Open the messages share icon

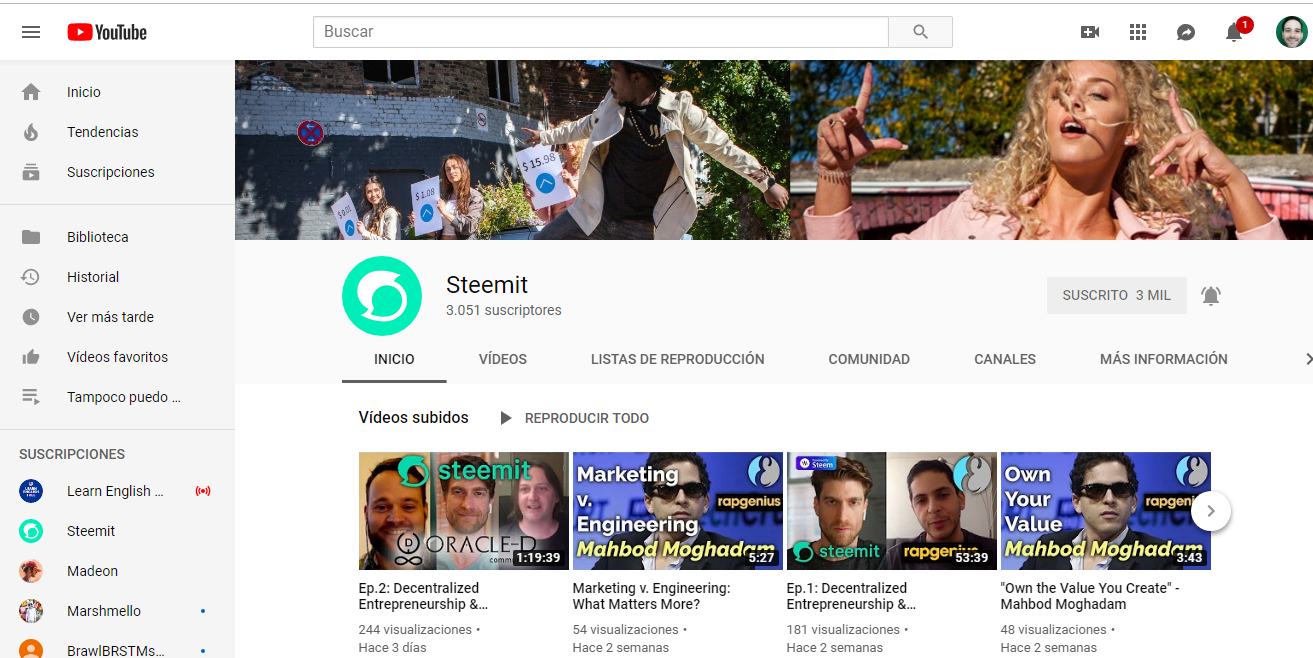click(x=1186, y=32)
